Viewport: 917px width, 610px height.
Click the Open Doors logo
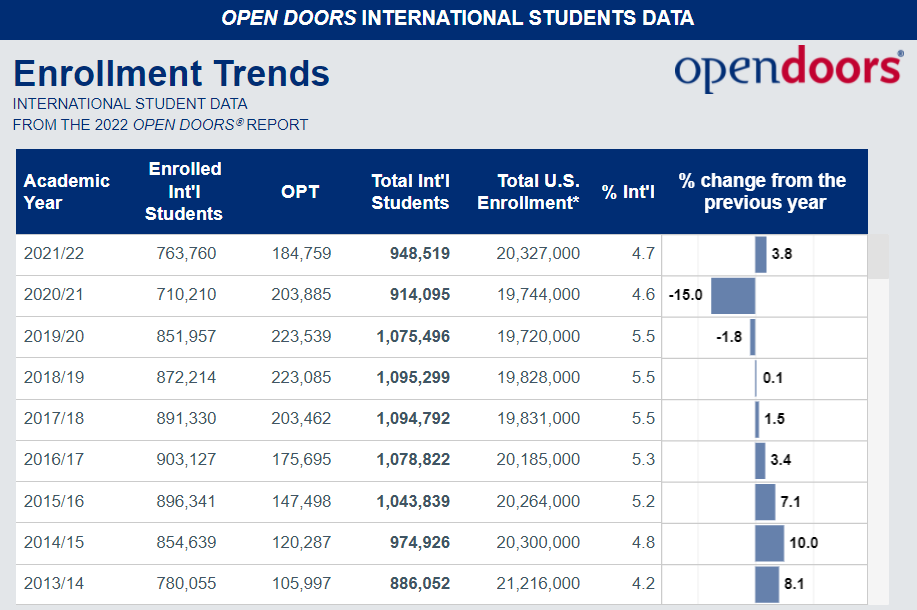pos(788,69)
